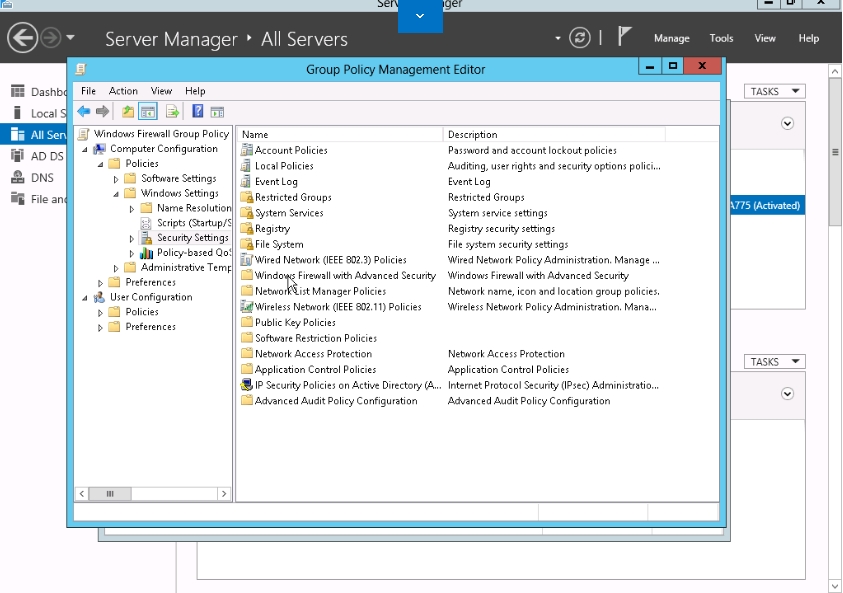The width and height of the screenshot is (843, 593).
Task: Collapse the Computer Configuration tree node
Action: 85,149
